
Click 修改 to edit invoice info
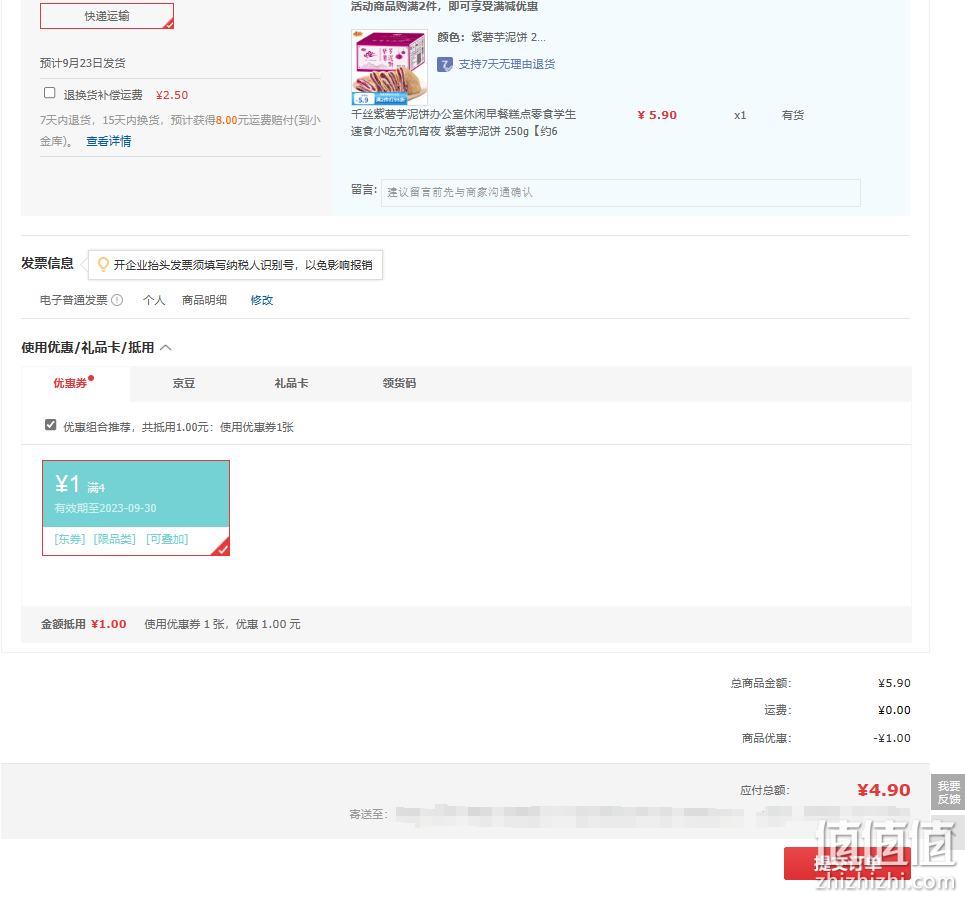click(262, 300)
